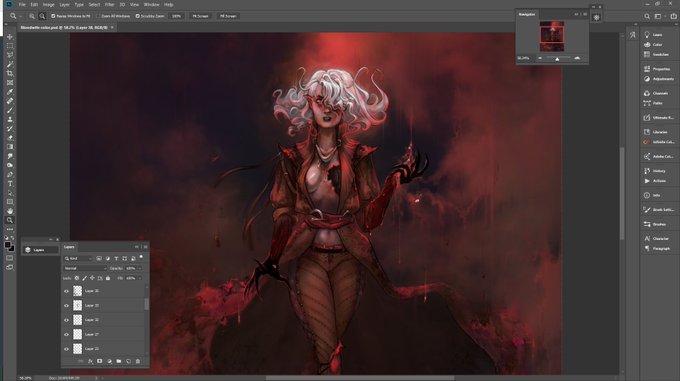
Task: Open the Color panel icon
Action: click(x=647, y=44)
